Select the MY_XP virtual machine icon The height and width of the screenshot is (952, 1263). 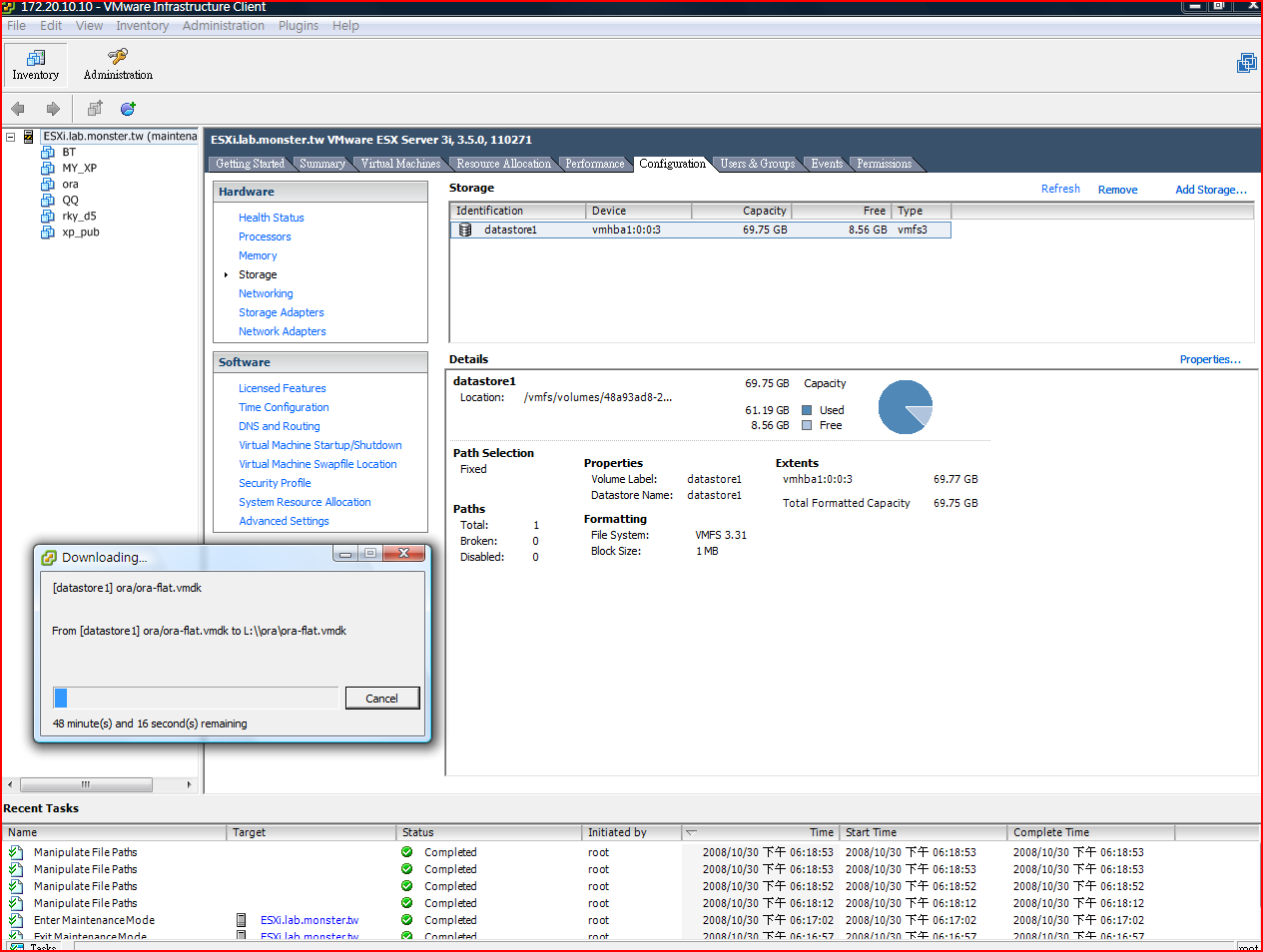47,168
